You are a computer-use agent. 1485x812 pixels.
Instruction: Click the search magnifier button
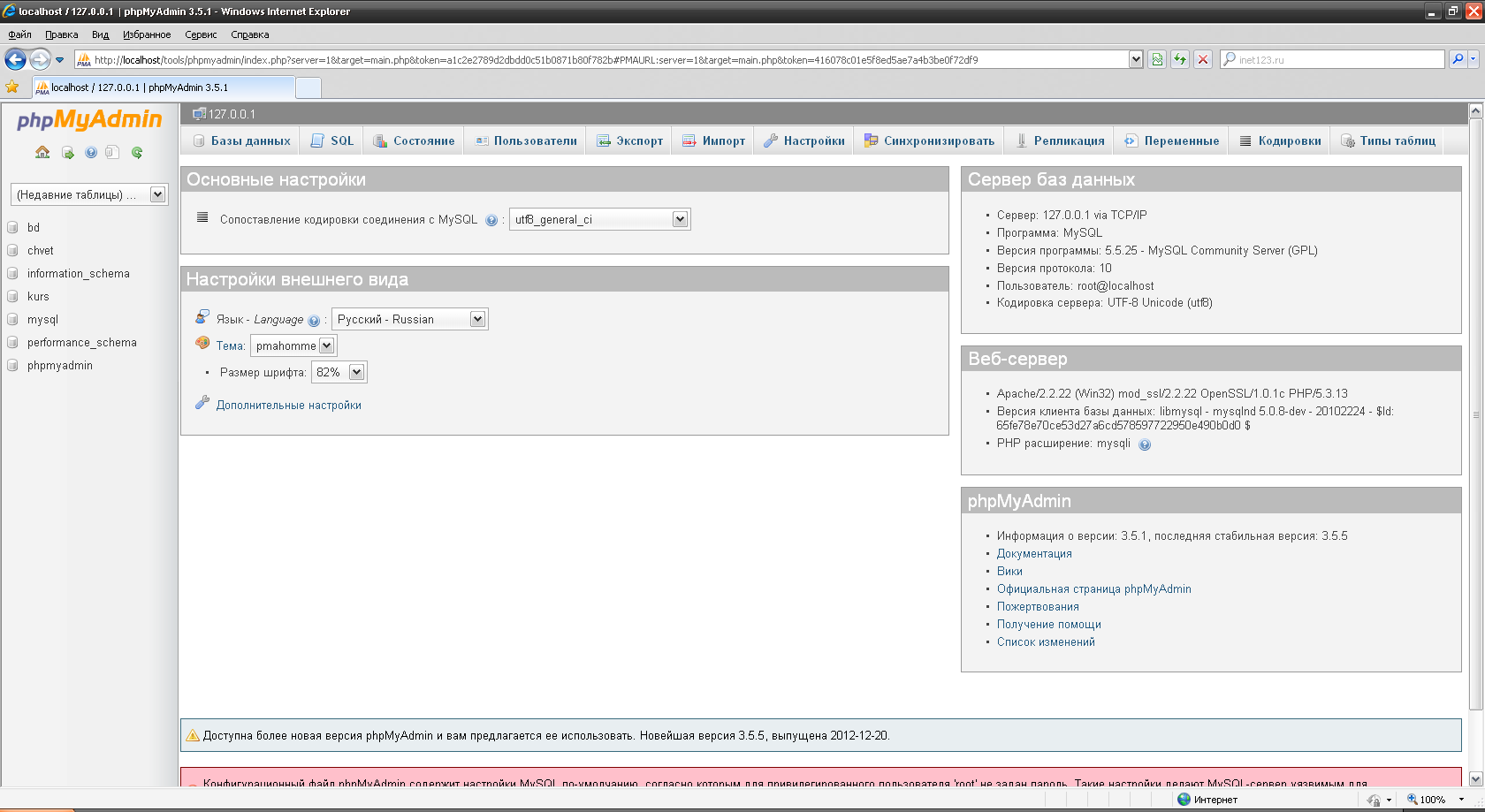click(1458, 59)
